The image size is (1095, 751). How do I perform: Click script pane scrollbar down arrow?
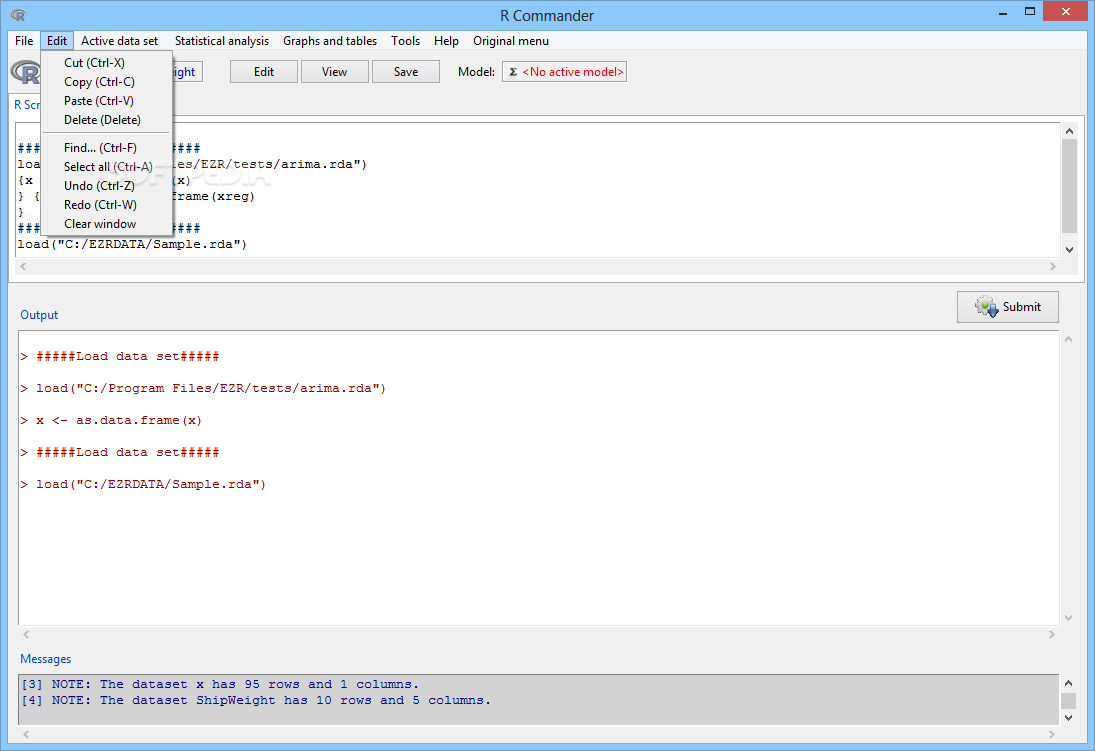coord(1069,249)
